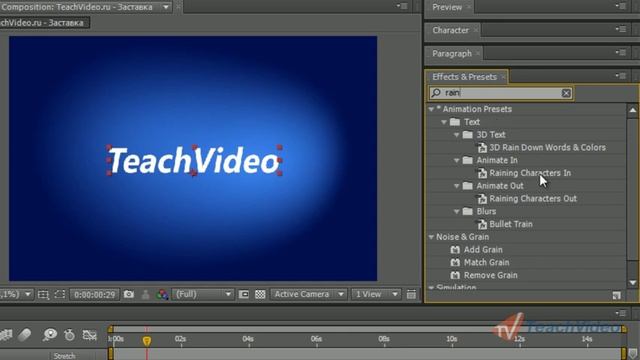Open the resolution (Full) dropdown
640x360 pixels.
[x=203, y=294]
